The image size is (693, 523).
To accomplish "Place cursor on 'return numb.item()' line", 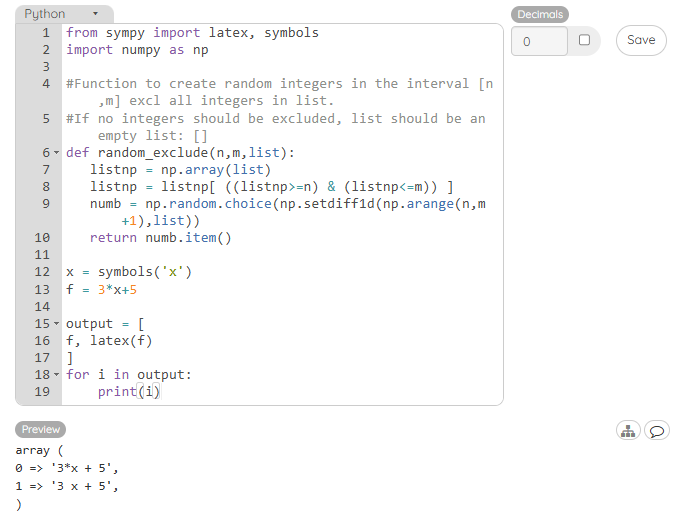I will 160,238.
